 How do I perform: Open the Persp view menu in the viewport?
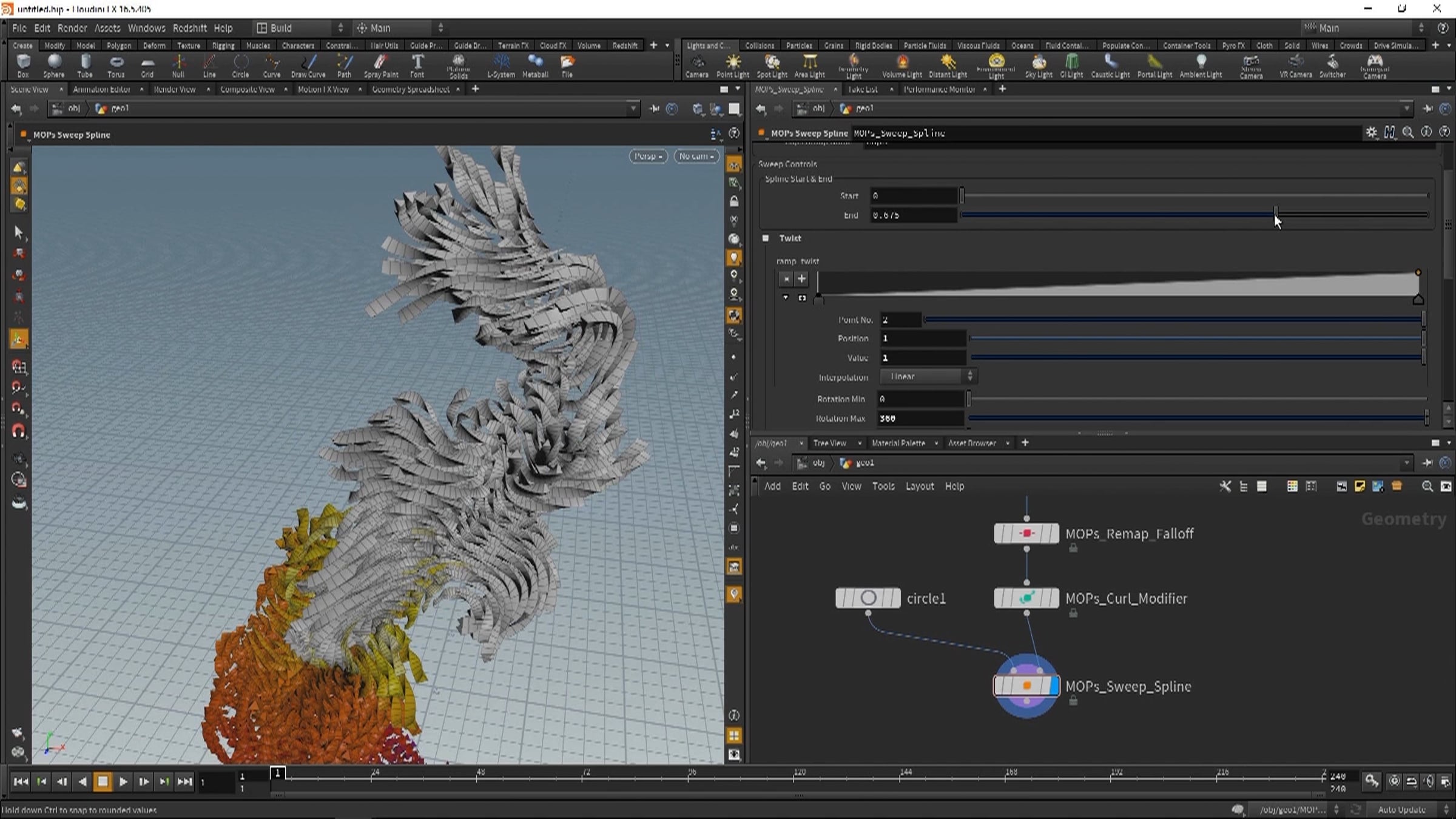(x=647, y=156)
